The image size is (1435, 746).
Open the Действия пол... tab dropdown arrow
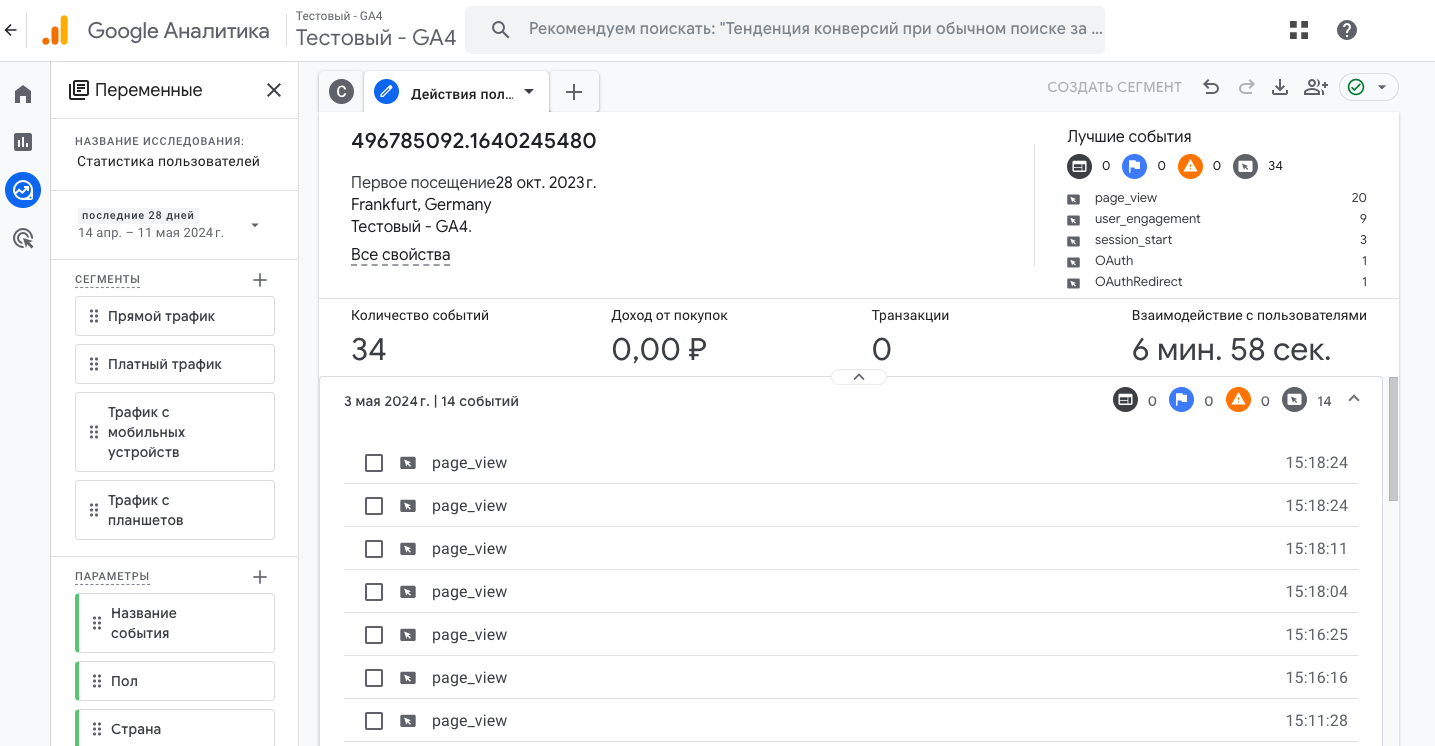point(529,92)
